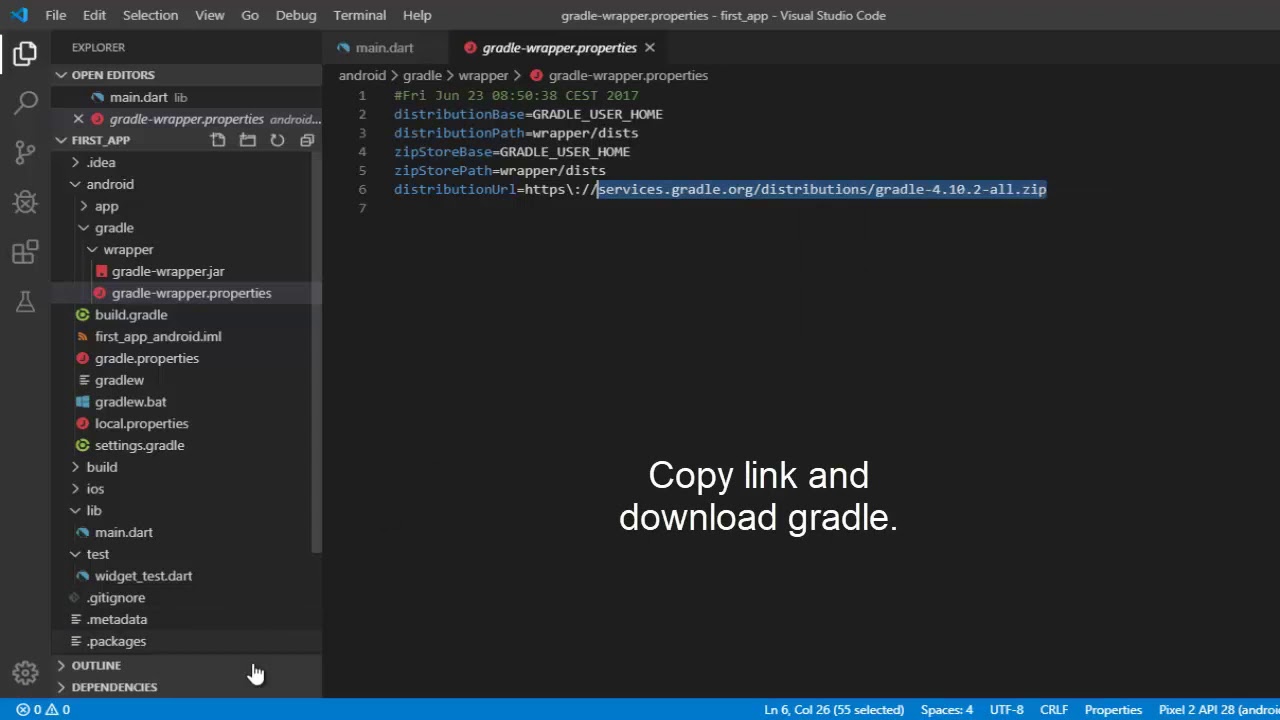The image size is (1280, 720).
Task: Close gradle-wrapper.properties in Open Editors
Action: (x=78, y=119)
